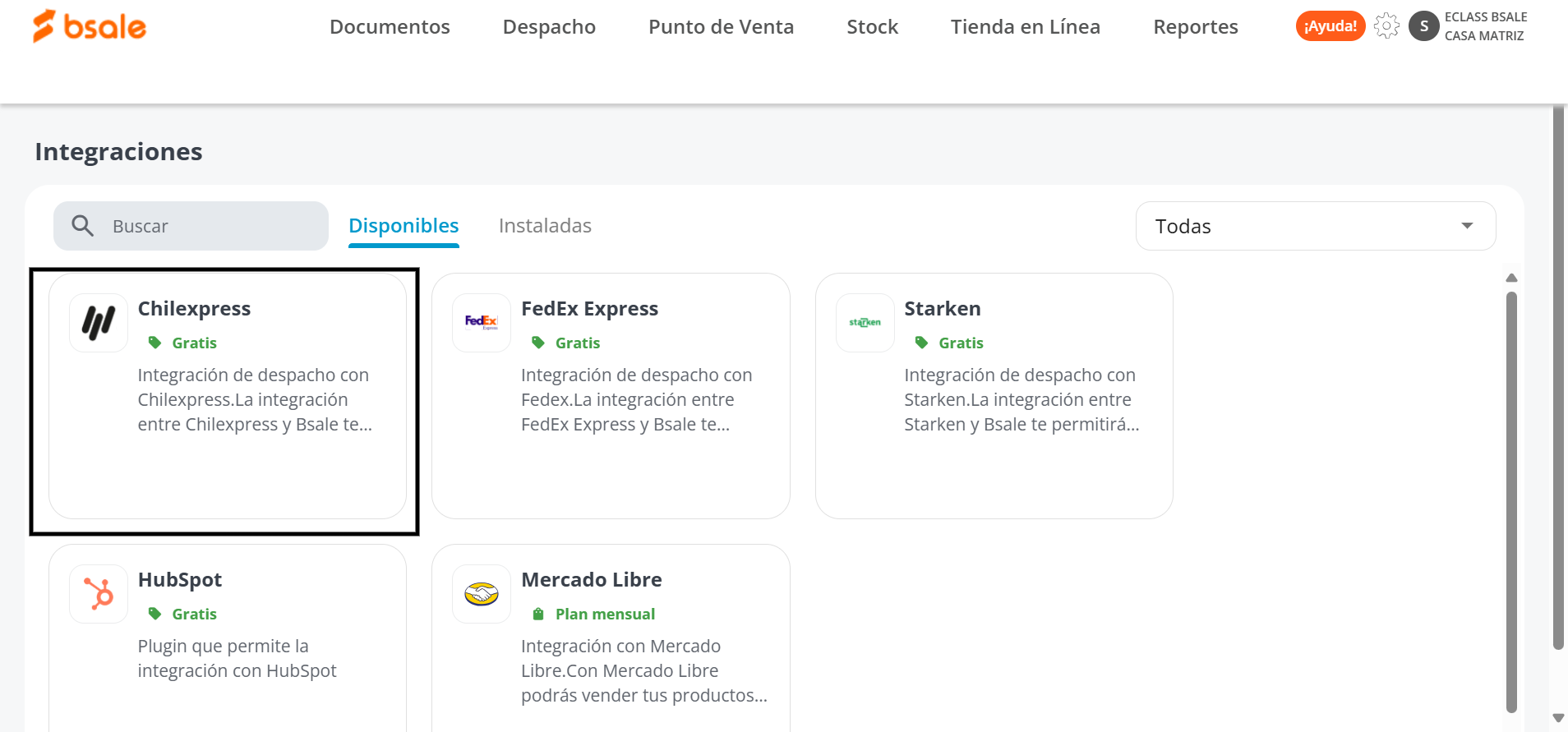Image resolution: width=1568 pixels, height=732 pixels.
Task: Click the Bsale logo
Action: (x=90, y=26)
